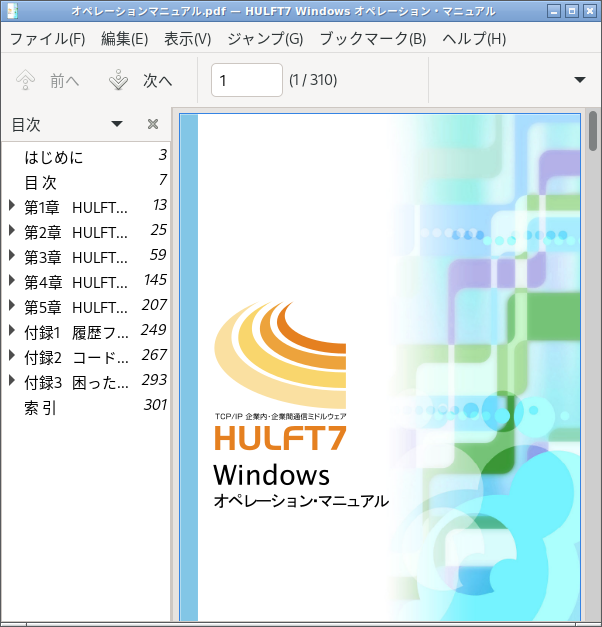Minimize the PDF viewer window
The width and height of the screenshot is (602, 627).
coord(554,11)
